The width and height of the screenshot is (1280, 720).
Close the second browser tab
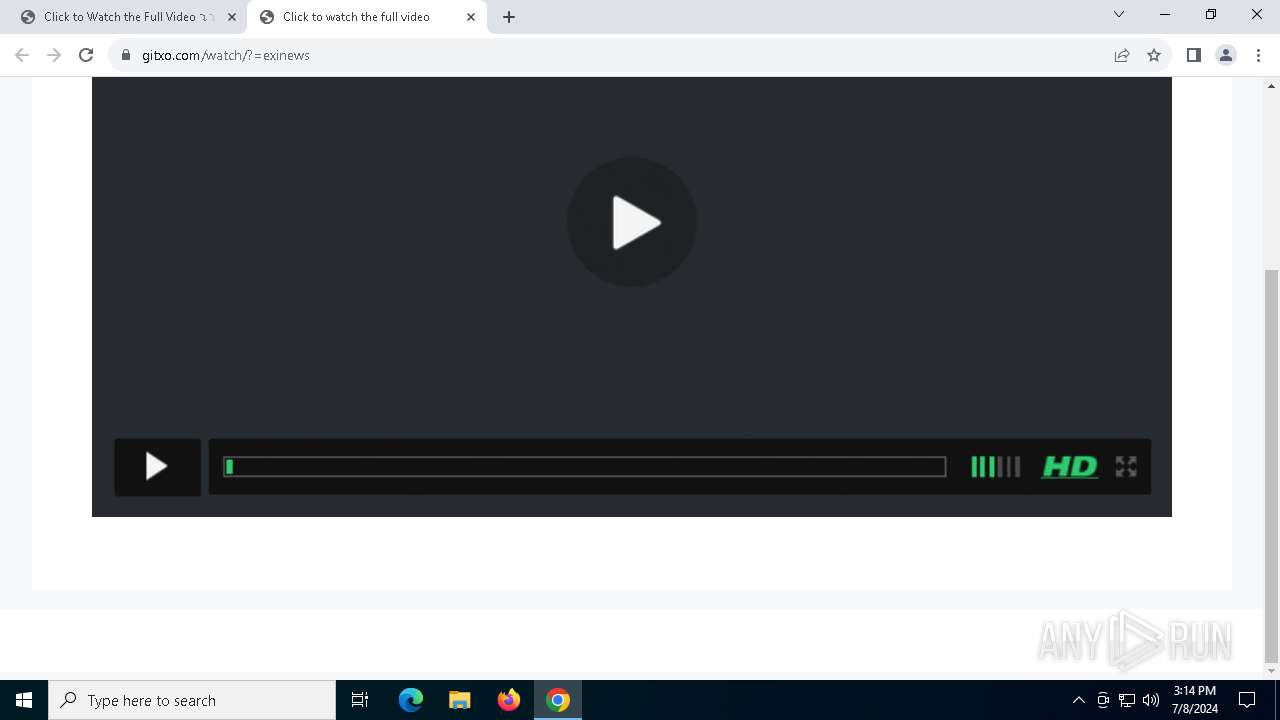coord(471,17)
